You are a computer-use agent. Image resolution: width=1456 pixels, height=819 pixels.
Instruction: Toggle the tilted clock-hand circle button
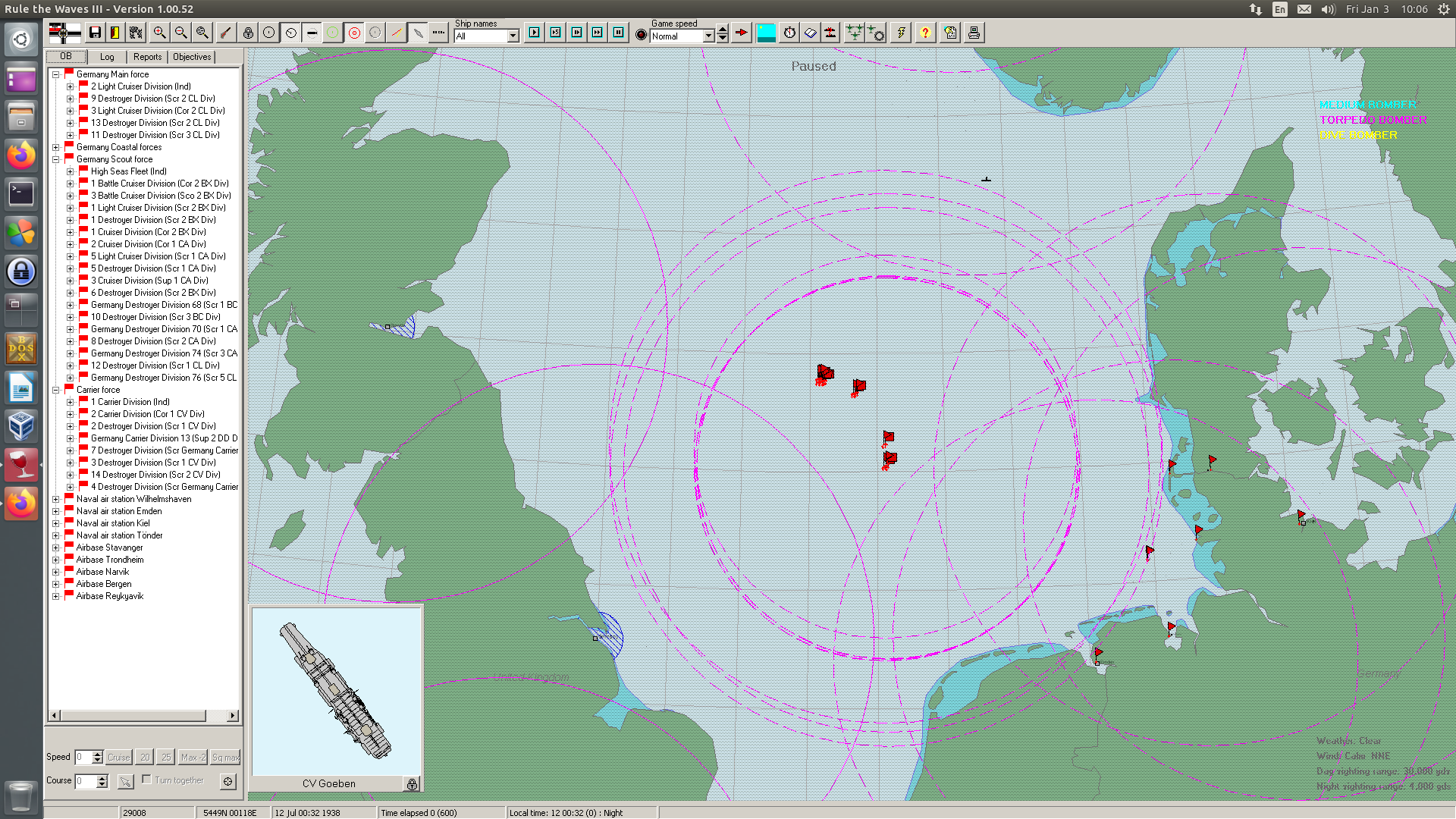(290, 33)
